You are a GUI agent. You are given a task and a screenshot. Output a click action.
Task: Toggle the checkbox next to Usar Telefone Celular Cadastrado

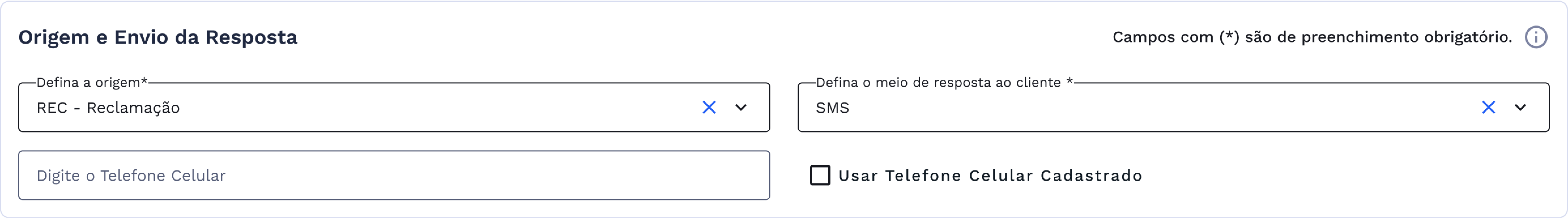pyautogui.click(x=821, y=175)
